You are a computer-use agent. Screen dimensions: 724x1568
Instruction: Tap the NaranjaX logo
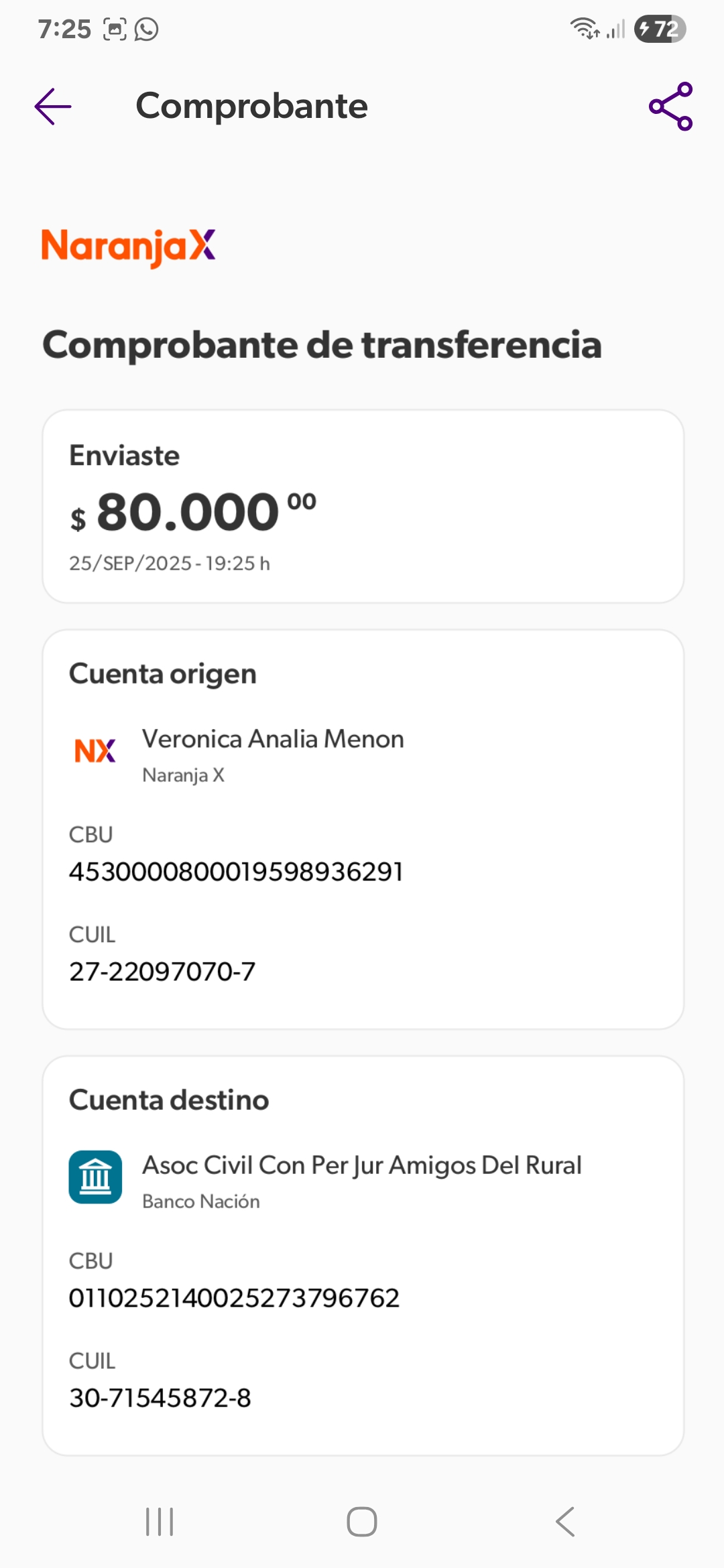(129, 247)
